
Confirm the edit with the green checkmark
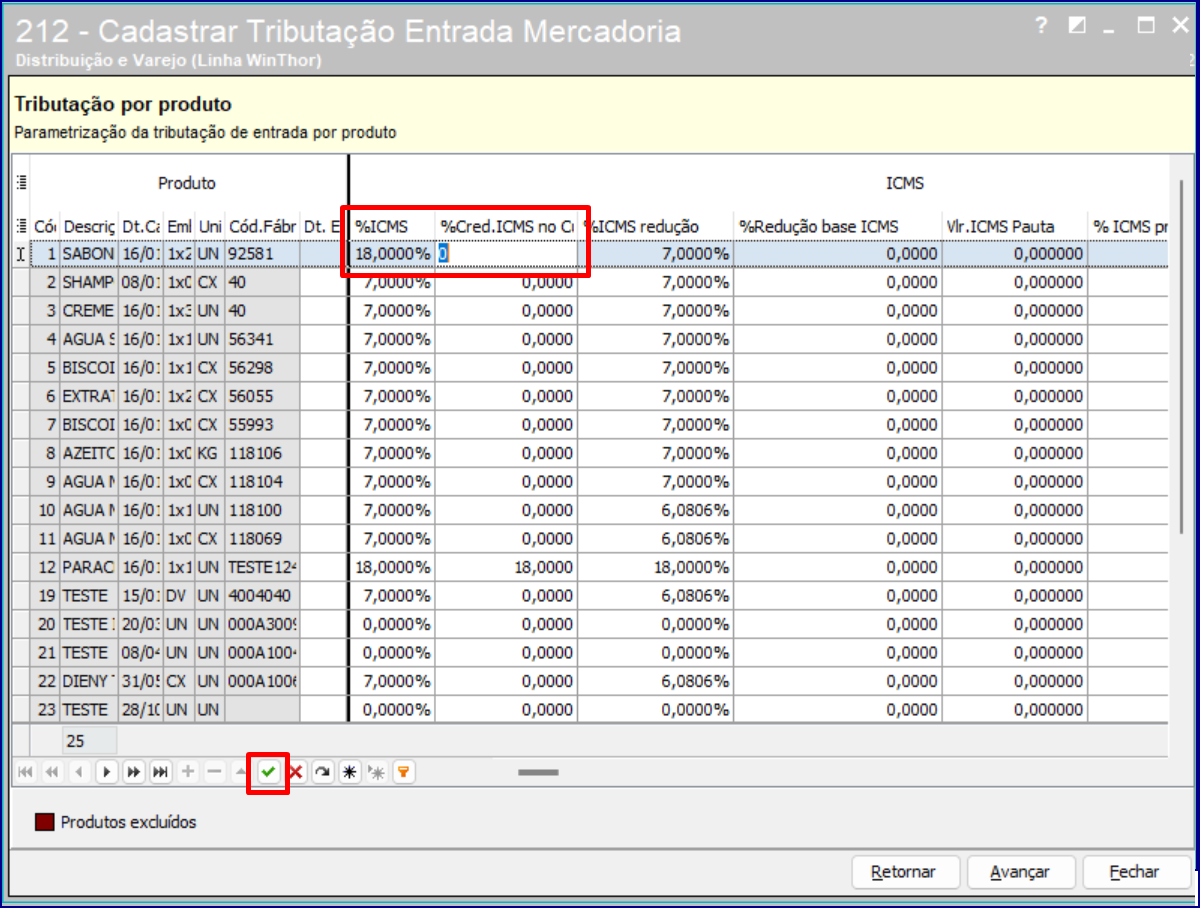tap(268, 772)
